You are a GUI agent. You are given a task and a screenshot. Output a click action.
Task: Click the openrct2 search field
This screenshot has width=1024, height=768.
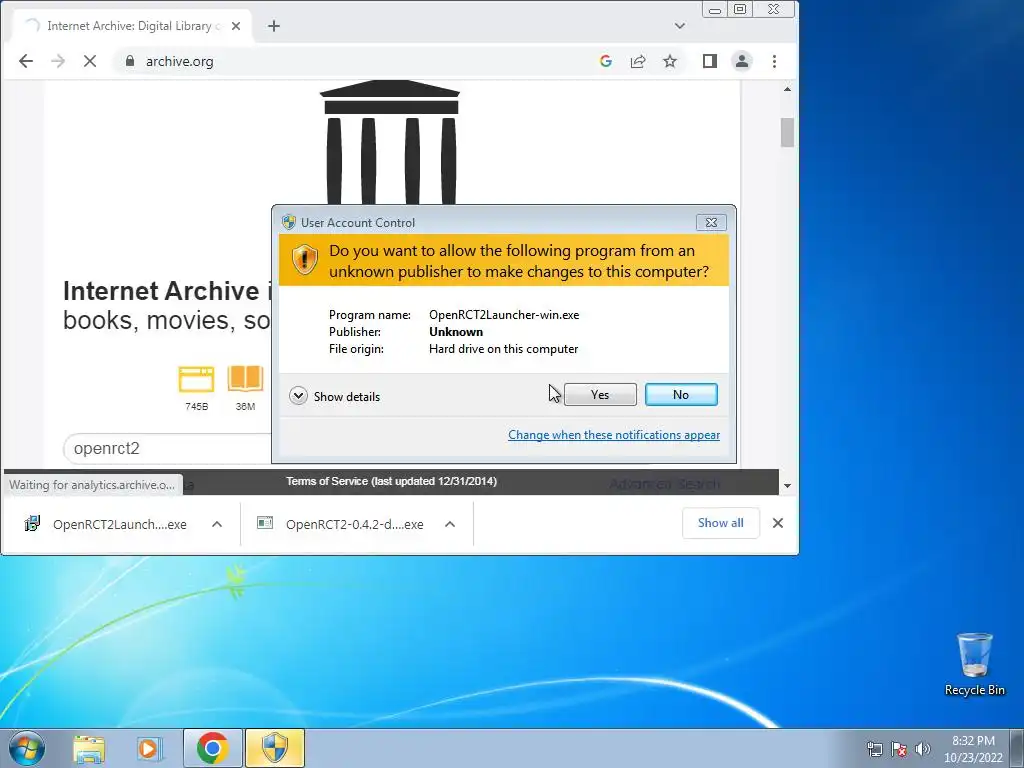167,449
